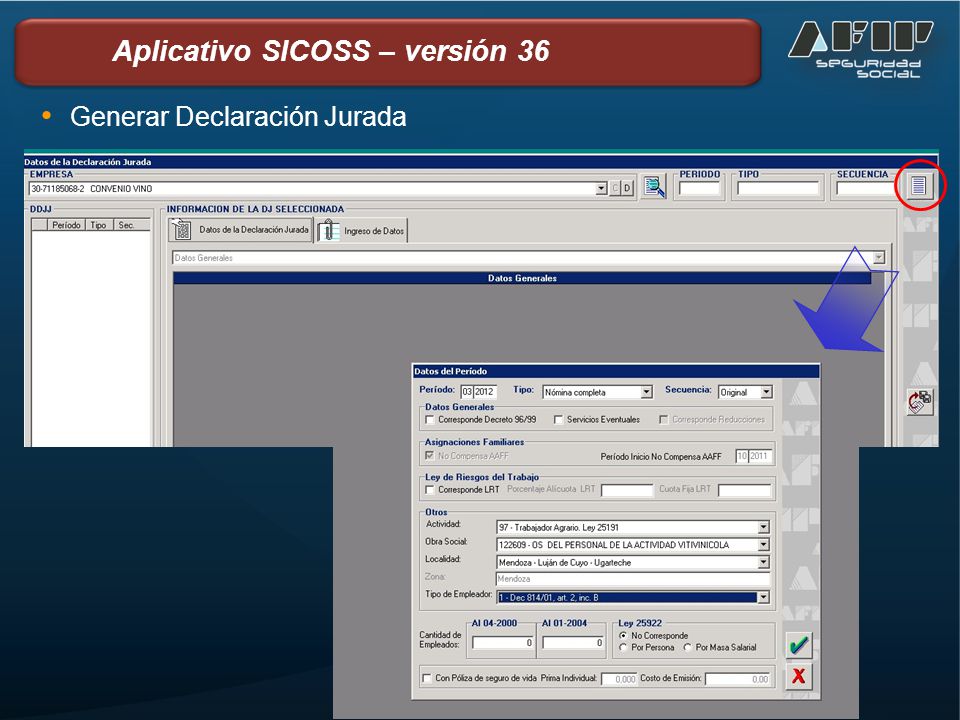Tick the Servicios Eventuales checkbox
This screenshot has height=720, width=960.
(558, 419)
